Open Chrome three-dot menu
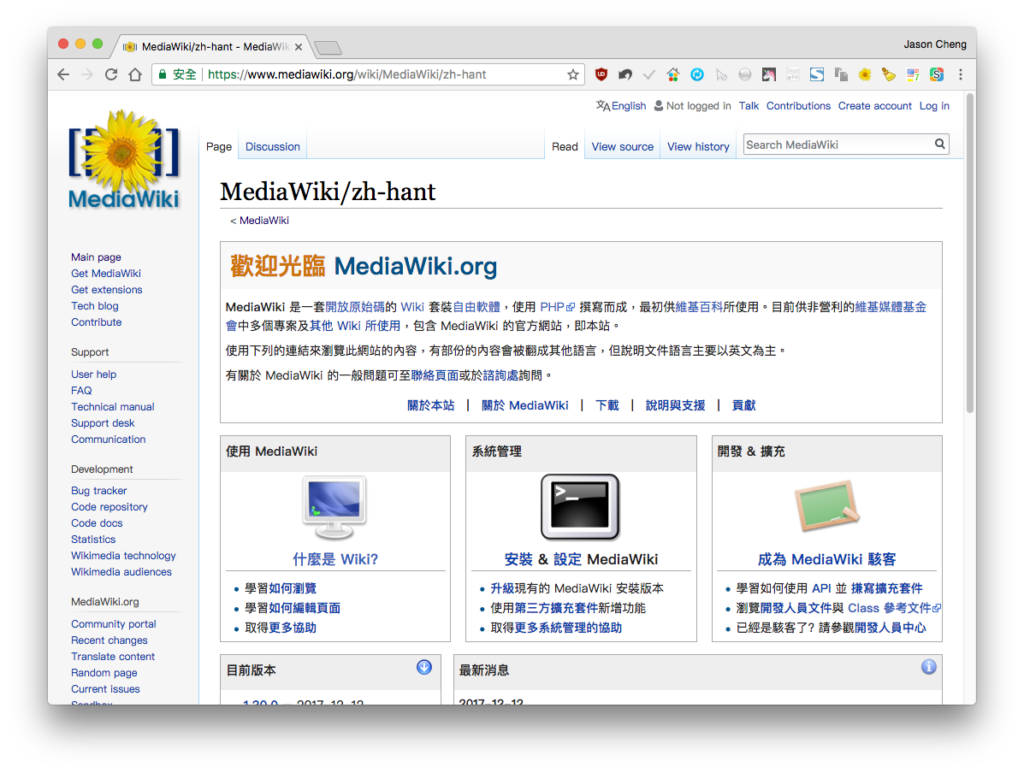This screenshot has width=1024, height=773. [x=960, y=74]
